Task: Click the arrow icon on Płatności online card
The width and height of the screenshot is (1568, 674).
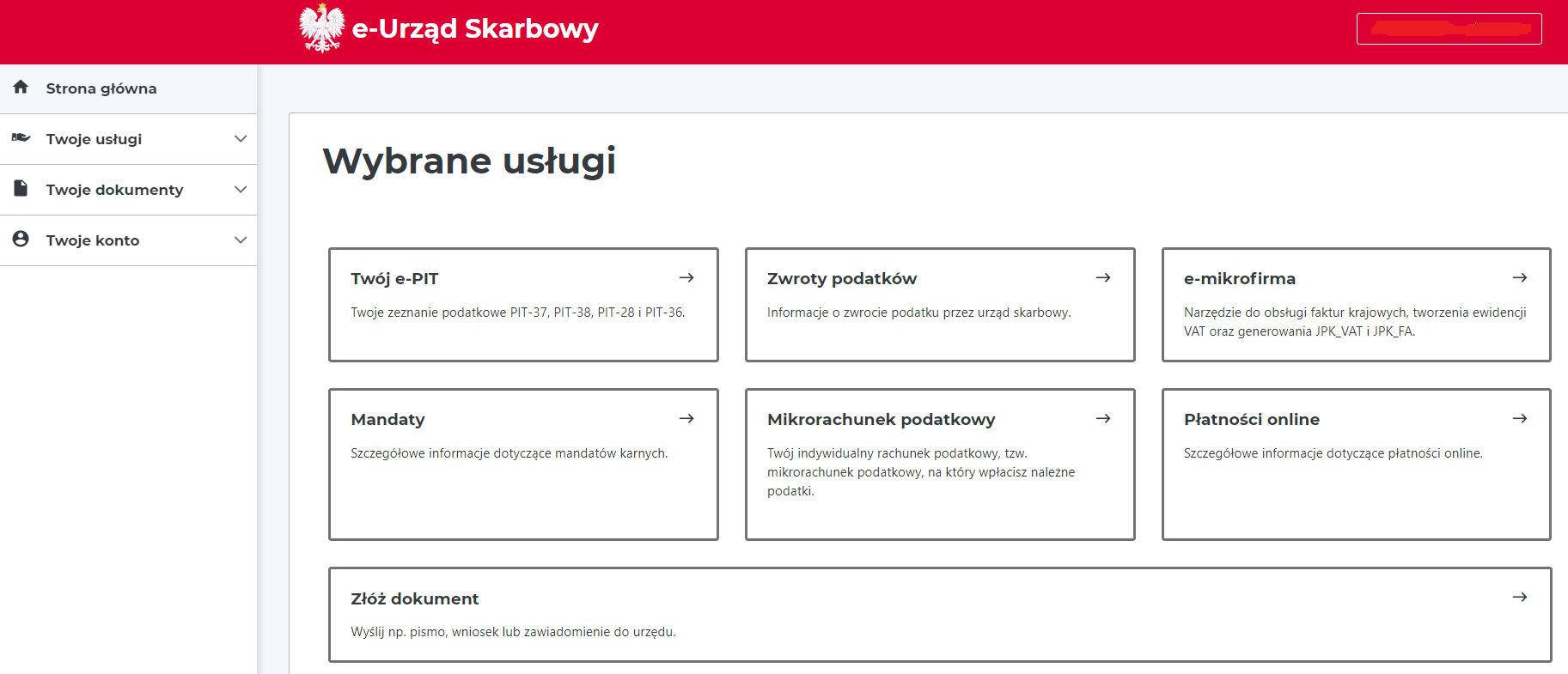Action: [1519, 418]
